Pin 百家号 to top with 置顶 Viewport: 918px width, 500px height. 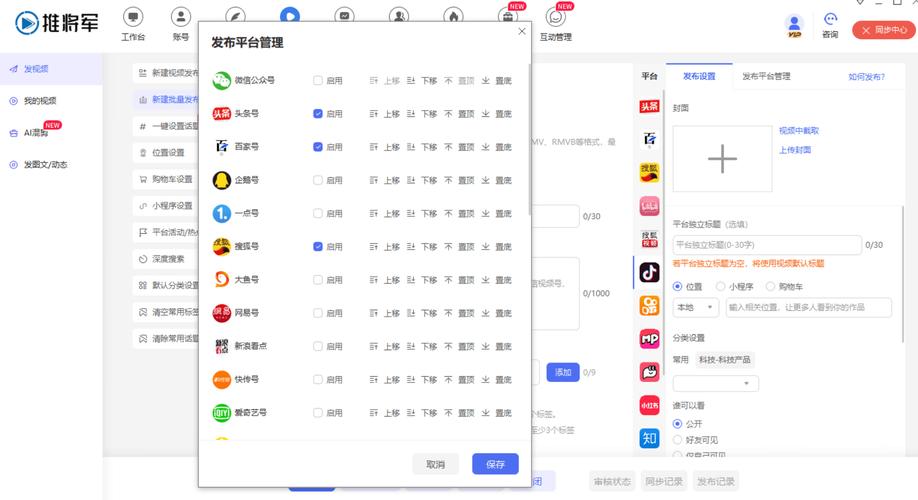460,147
